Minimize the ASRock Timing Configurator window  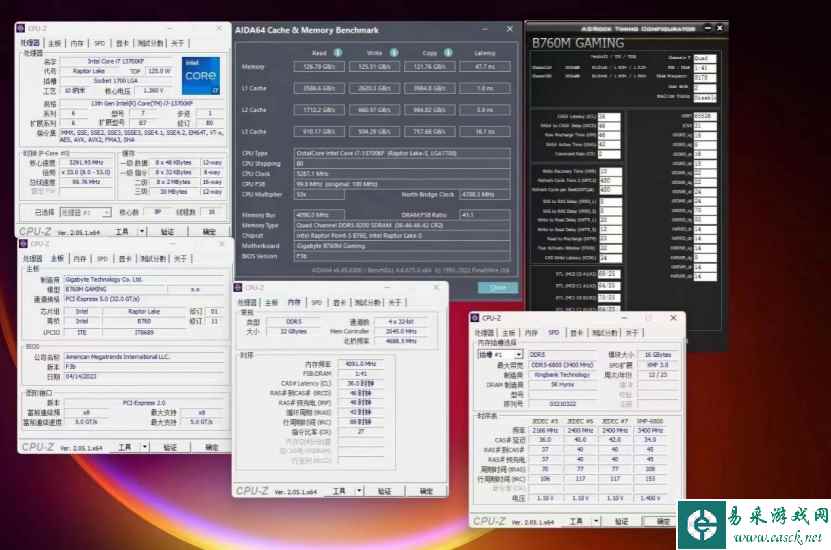708,28
